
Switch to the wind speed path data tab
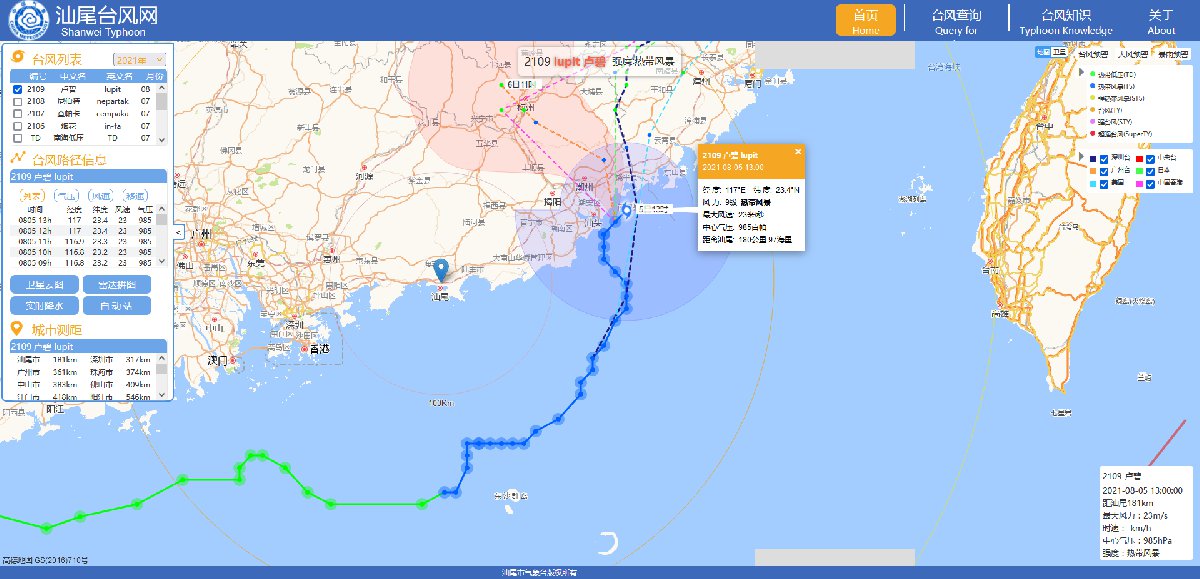coord(101,196)
